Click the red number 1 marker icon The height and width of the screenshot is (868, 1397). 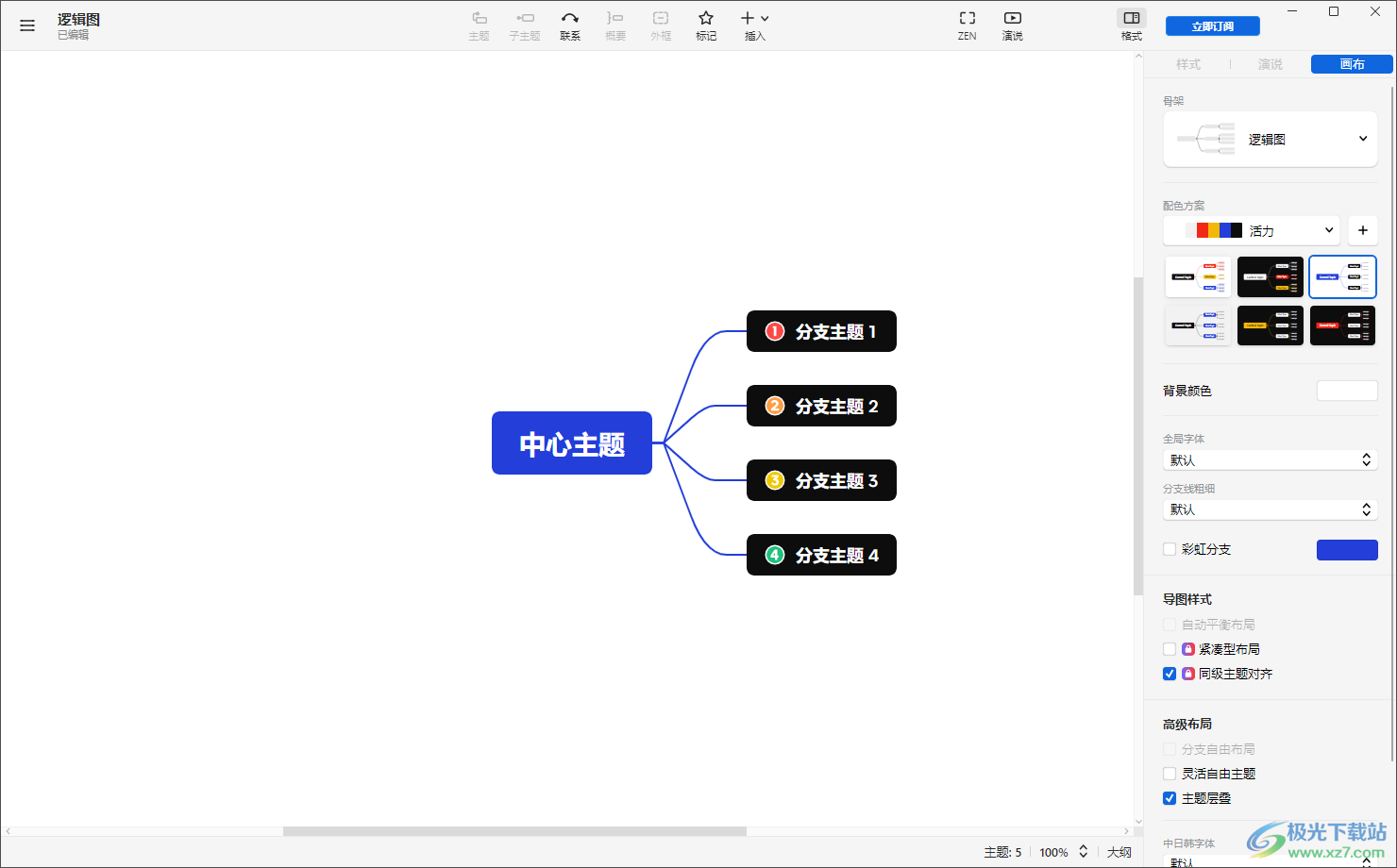point(775,331)
